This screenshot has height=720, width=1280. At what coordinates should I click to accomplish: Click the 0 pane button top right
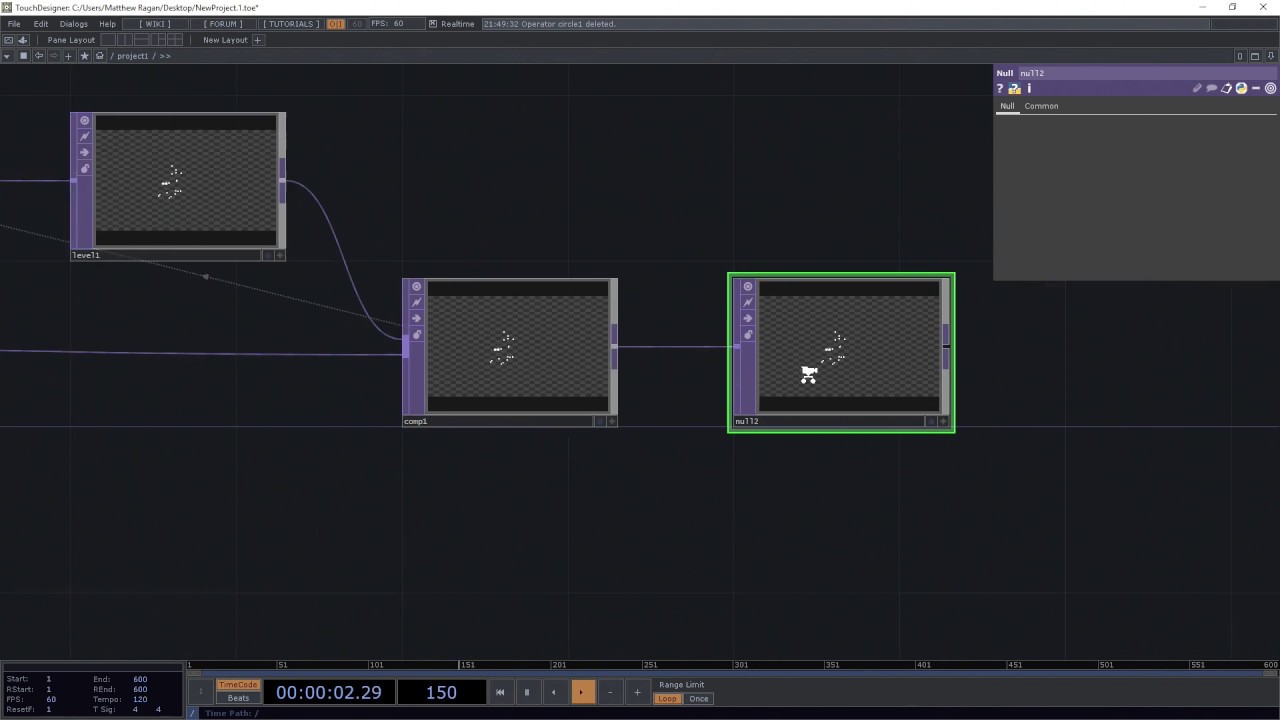(1240, 56)
